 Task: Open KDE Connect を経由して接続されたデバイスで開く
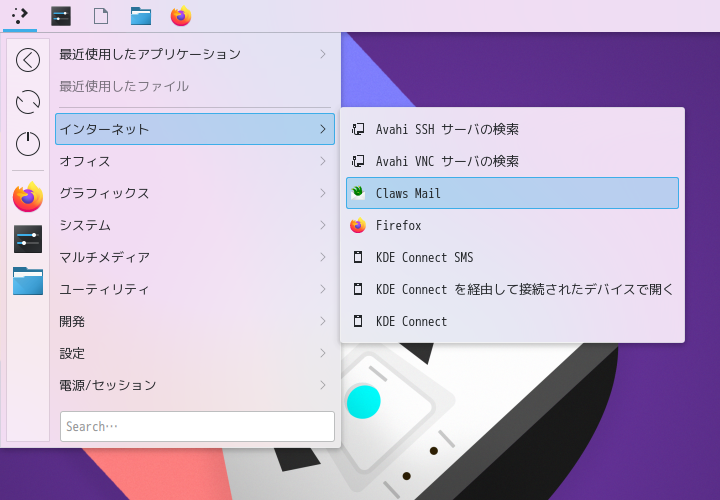point(512,289)
